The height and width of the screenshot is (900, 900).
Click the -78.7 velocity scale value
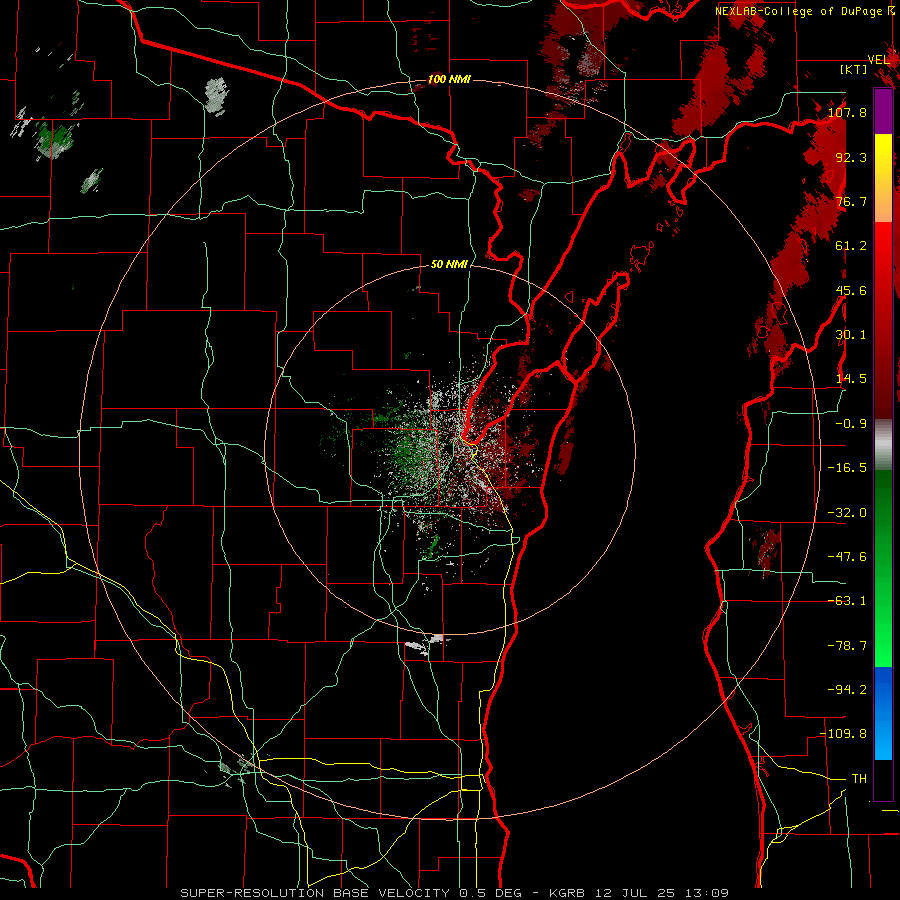(847, 646)
